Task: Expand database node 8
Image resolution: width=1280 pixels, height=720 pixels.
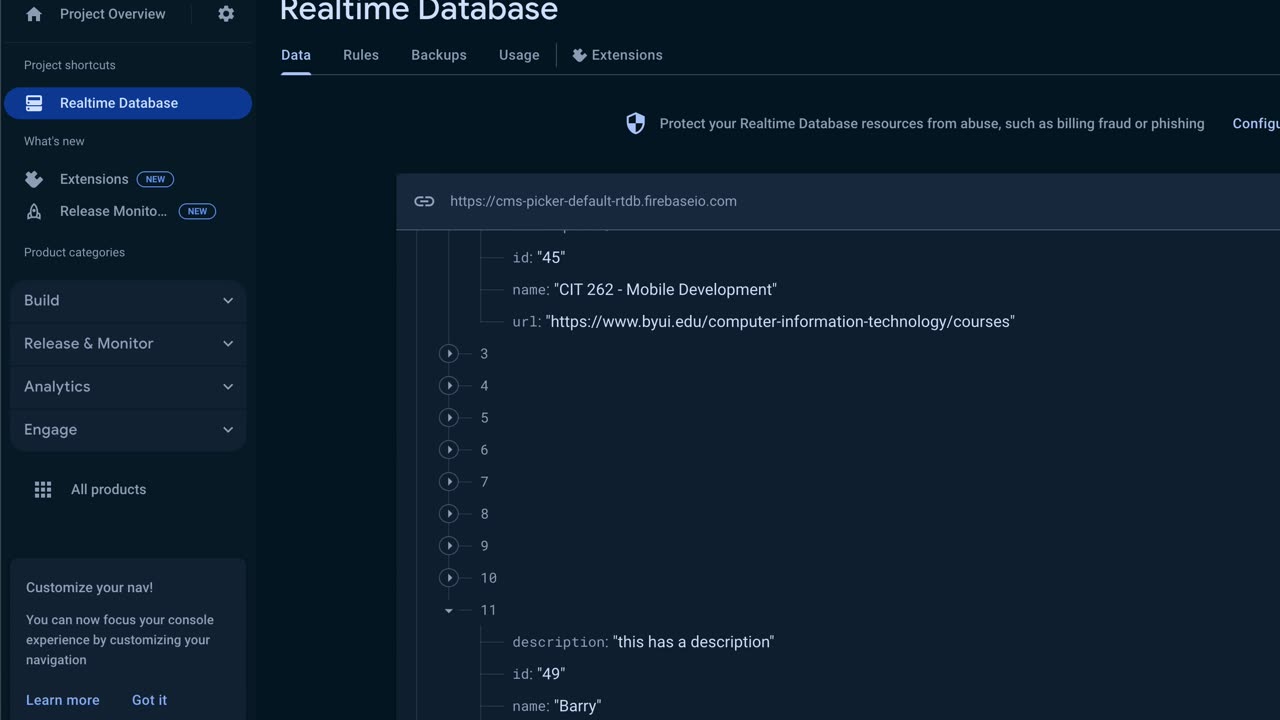Action: (x=449, y=513)
